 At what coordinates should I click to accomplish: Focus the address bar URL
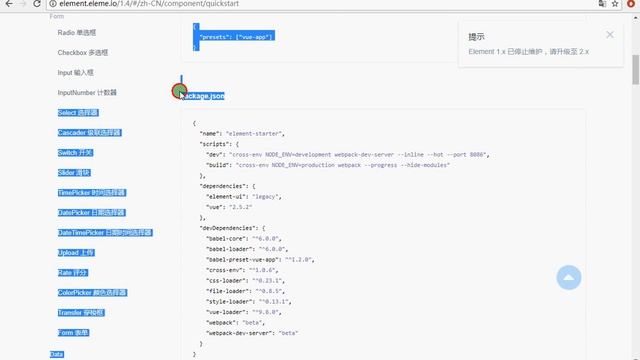(149, 4)
